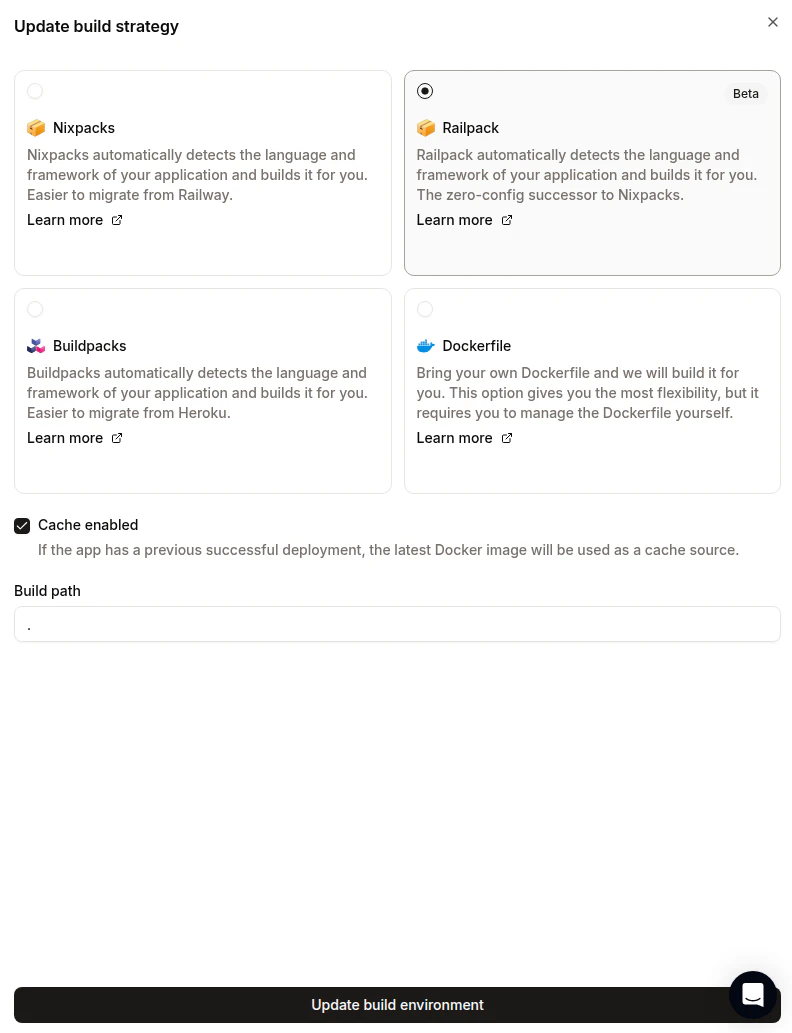The image size is (792, 1033).
Task: Click the Build path input field
Action: (397, 624)
